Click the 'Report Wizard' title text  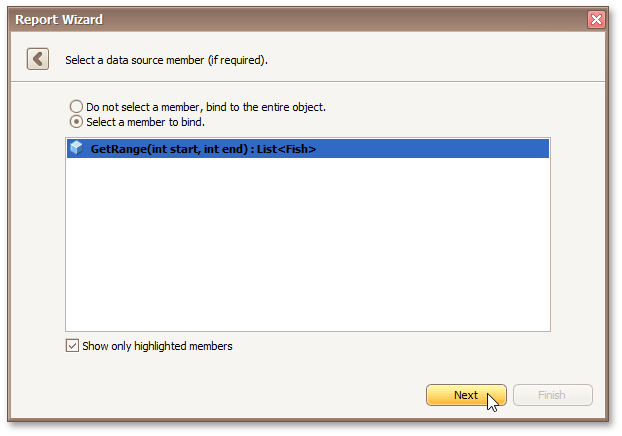pos(59,19)
